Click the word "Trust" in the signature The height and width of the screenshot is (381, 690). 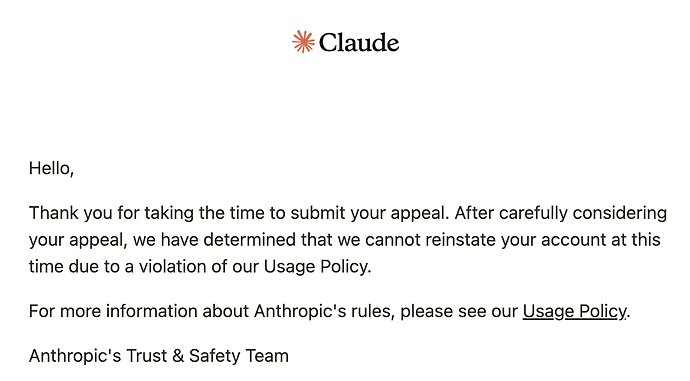pyautogui.click(x=146, y=356)
